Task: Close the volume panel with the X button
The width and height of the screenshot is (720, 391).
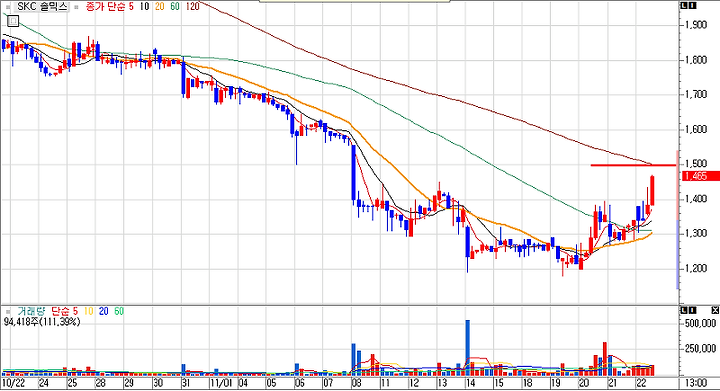Action: (x=715, y=310)
